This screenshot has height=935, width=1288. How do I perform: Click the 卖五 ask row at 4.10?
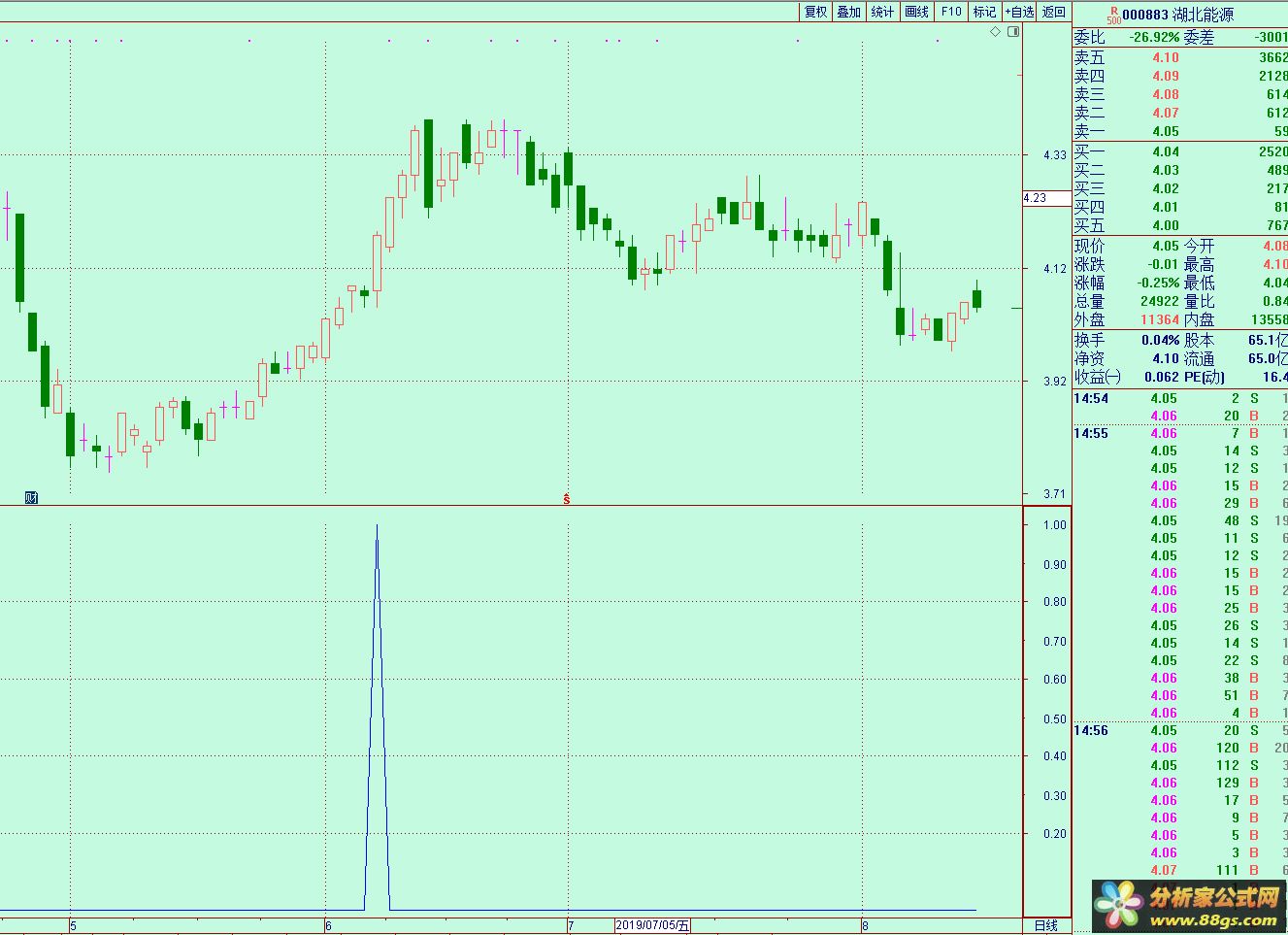(1180, 57)
